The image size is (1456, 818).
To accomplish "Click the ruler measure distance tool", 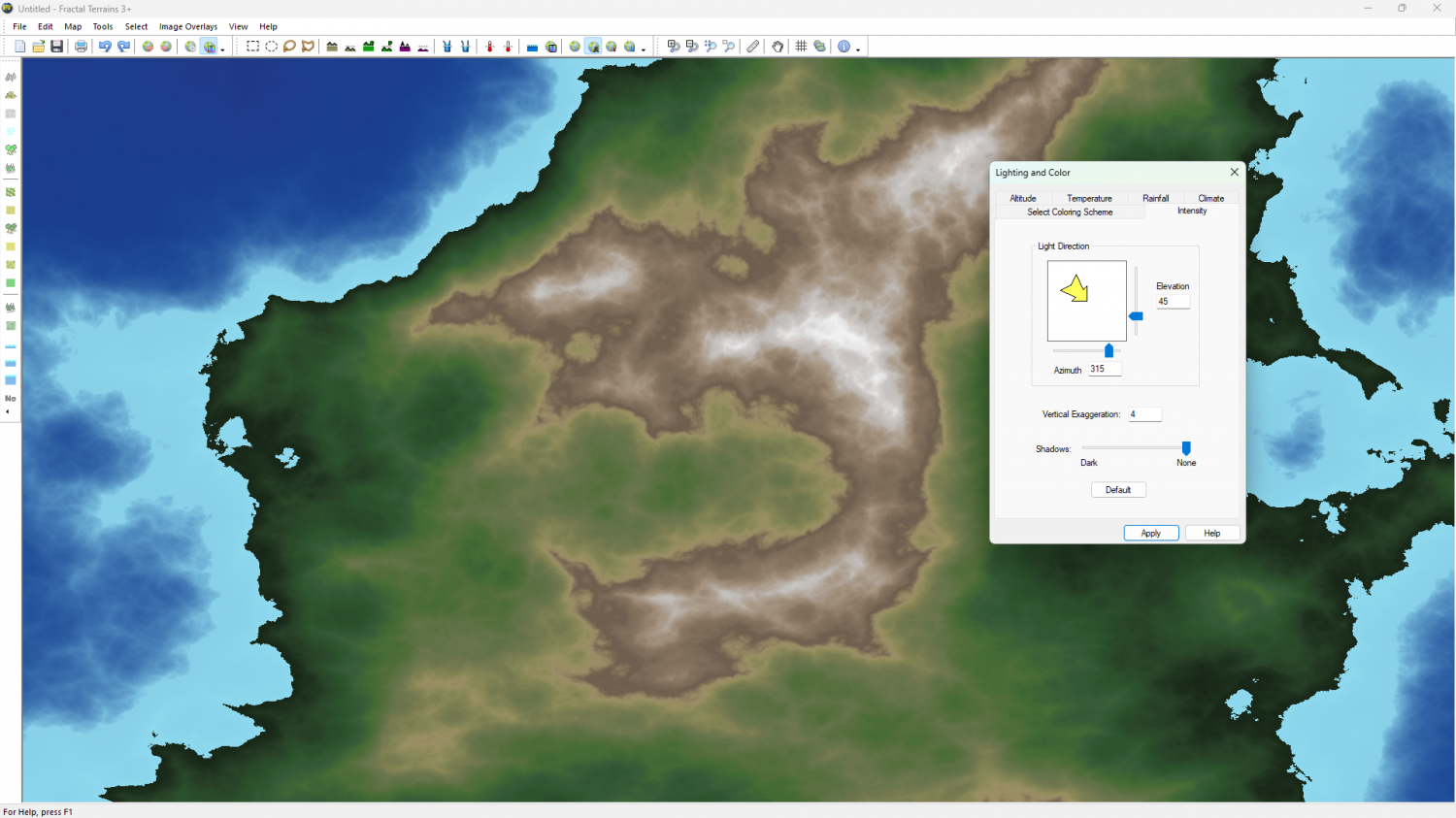I will coord(753,47).
